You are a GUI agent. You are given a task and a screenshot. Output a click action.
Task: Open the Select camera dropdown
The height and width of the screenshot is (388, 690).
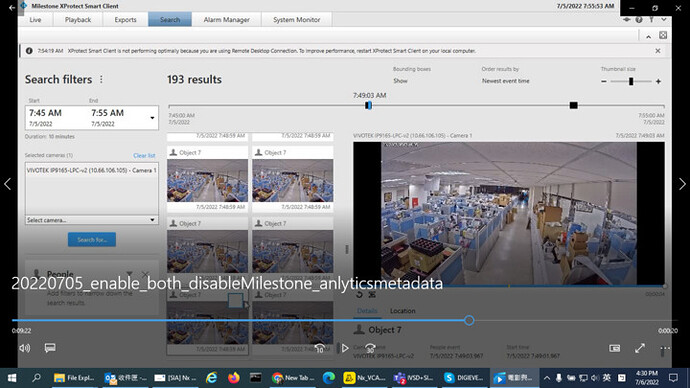(x=92, y=220)
